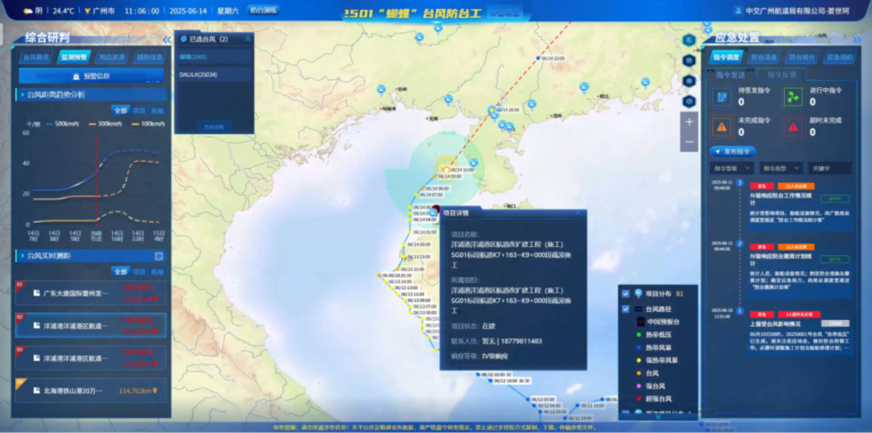Select the 指令调度 tab
The width and height of the screenshot is (872, 433).
726,57
